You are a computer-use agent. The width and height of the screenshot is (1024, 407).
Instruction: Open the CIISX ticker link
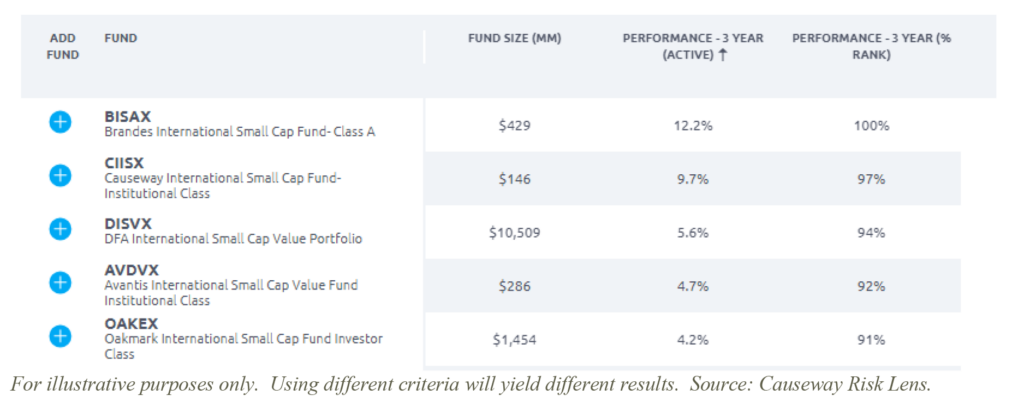tap(126, 162)
